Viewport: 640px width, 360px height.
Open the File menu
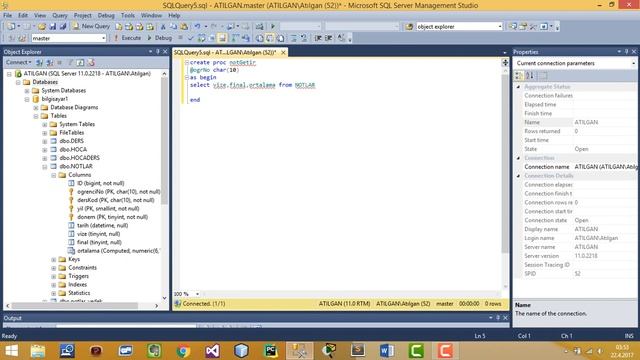7,15
